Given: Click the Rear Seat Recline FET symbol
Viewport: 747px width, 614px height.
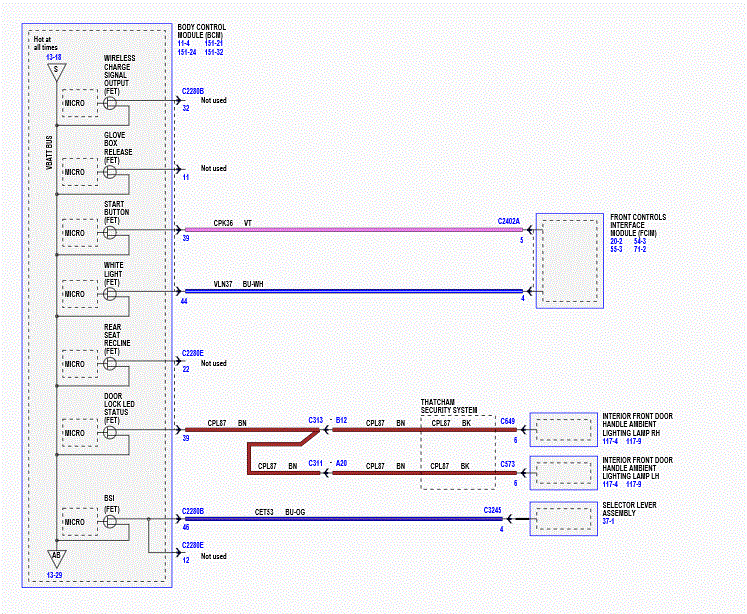Looking at the screenshot, I should click(110, 363).
